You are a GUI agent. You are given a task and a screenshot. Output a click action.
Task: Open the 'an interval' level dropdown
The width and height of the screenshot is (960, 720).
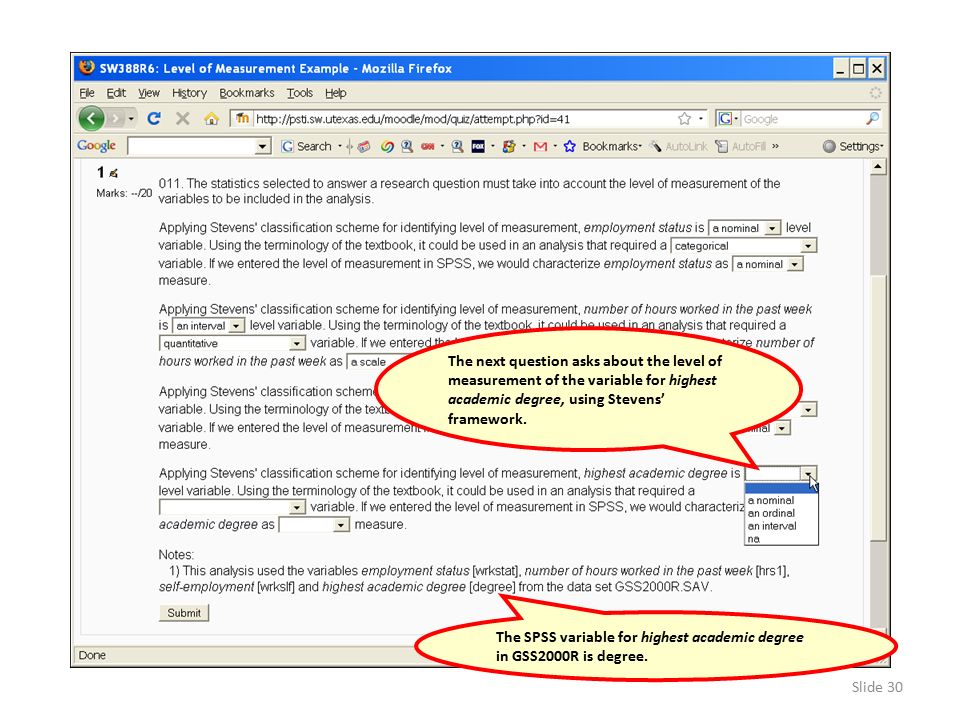[x=208, y=326]
